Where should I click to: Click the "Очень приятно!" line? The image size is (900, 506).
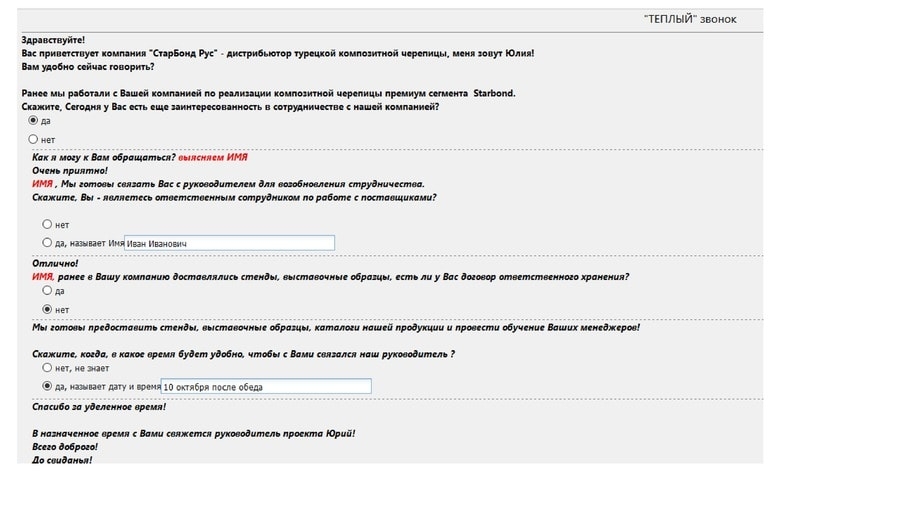pyautogui.click(x=70, y=171)
